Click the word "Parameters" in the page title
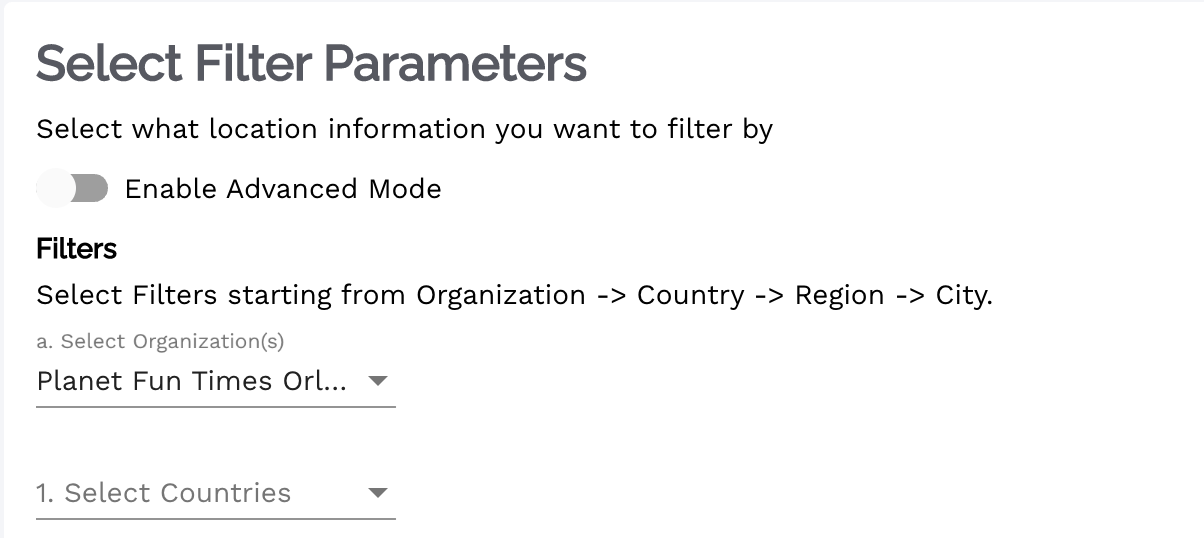Screen dimensions: 1204x538 coord(455,64)
